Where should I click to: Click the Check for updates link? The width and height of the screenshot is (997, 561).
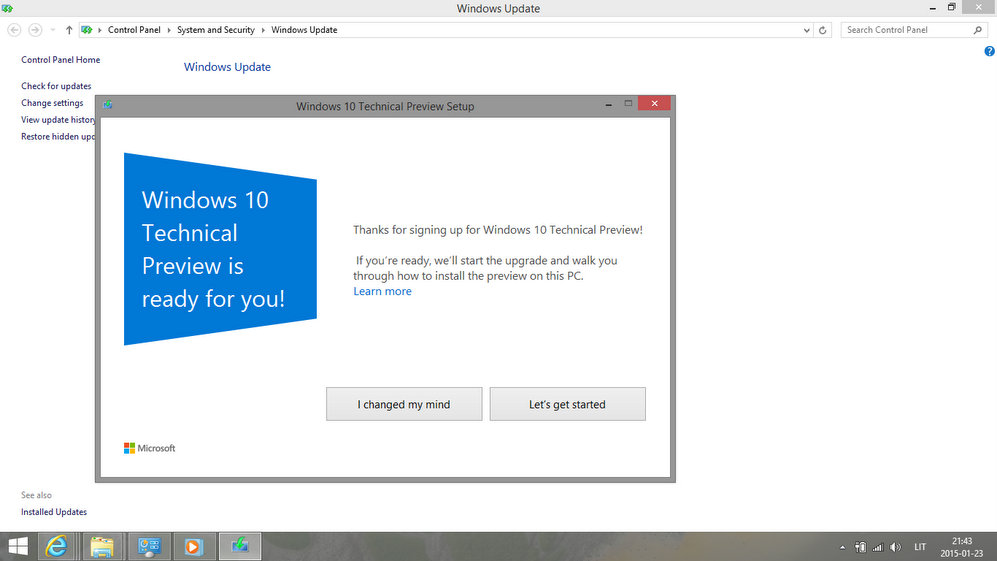[56, 86]
